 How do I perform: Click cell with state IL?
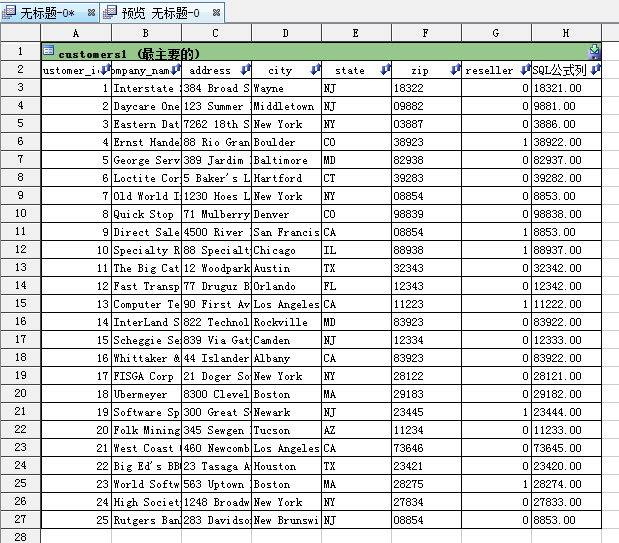(356, 250)
